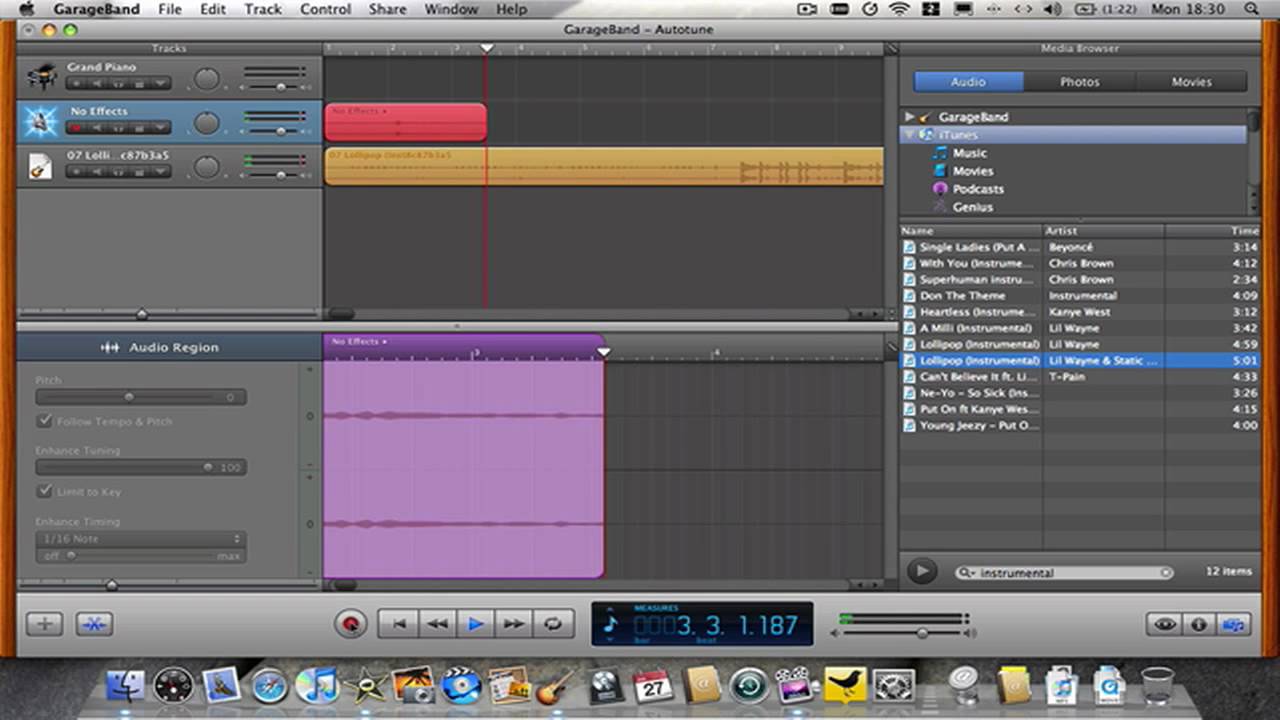This screenshot has width=1280, height=720.
Task: Mute the No Effects track
Action: [x=97, y=127]
